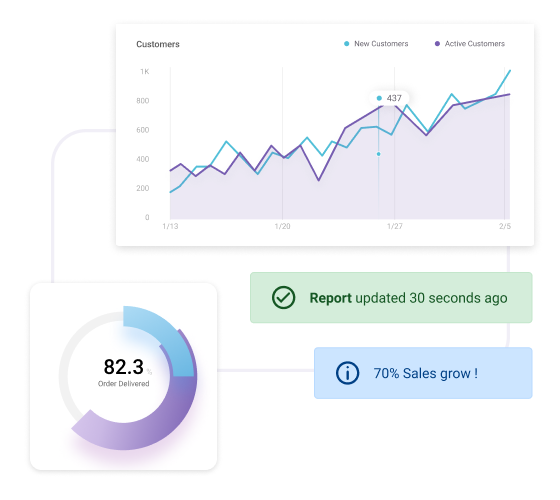Click the 1/27 x-axis date label

(x=395, y=226)
